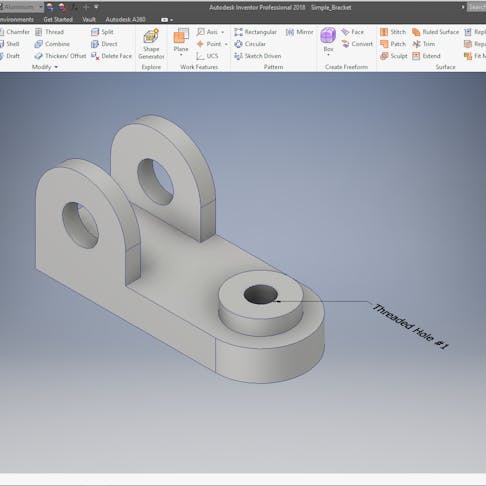The height and width of the screenshot is (486, 486).
Task: Click the clear appearance sphere icon
Action: 62,7
